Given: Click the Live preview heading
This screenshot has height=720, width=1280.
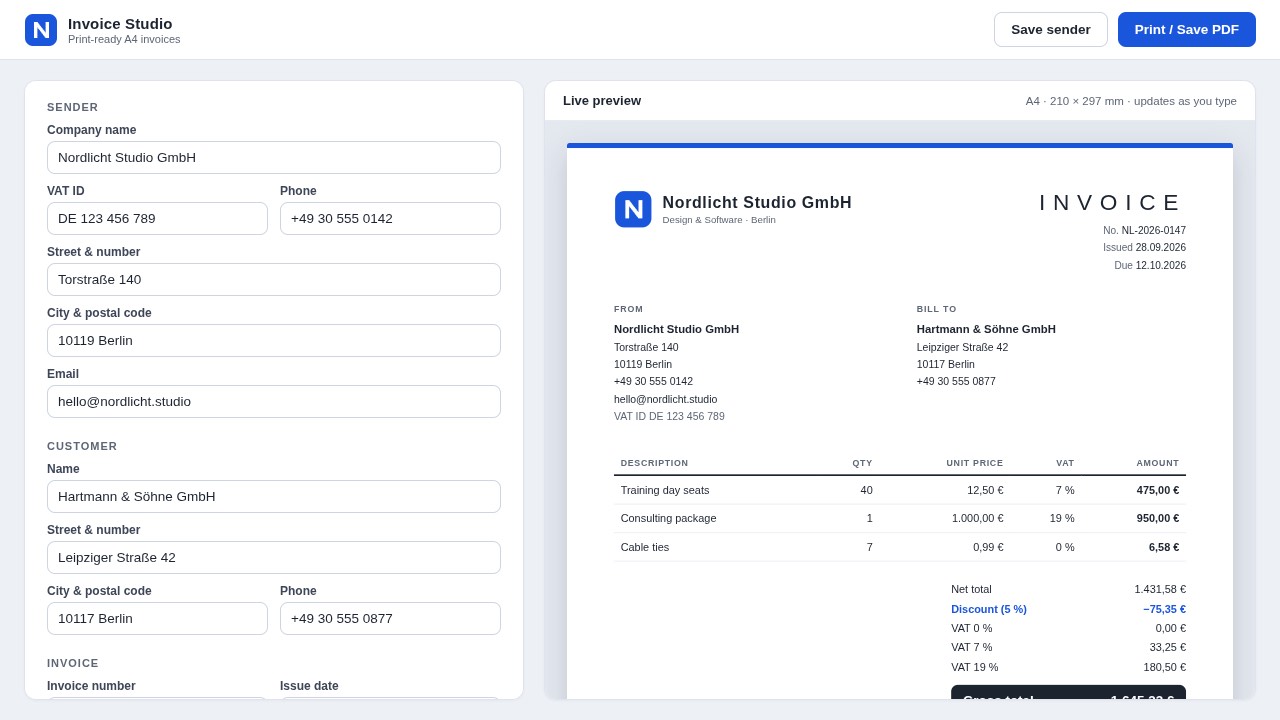Looking at the screenshot, I should tap(602, 101).
